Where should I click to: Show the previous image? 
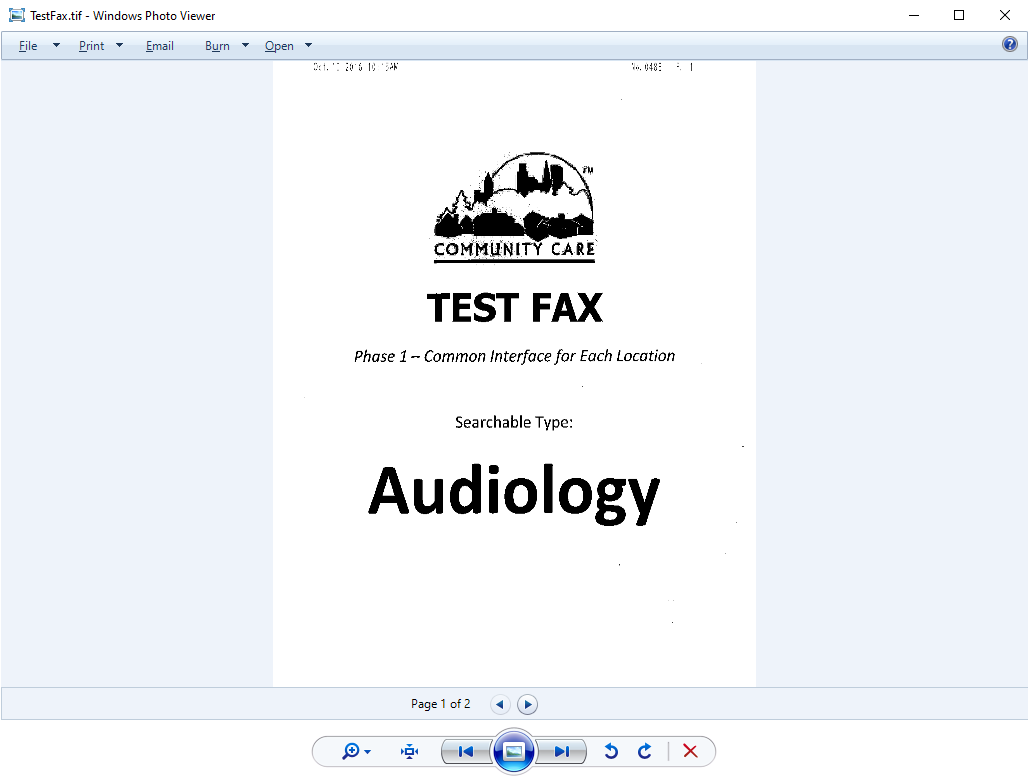466,752
